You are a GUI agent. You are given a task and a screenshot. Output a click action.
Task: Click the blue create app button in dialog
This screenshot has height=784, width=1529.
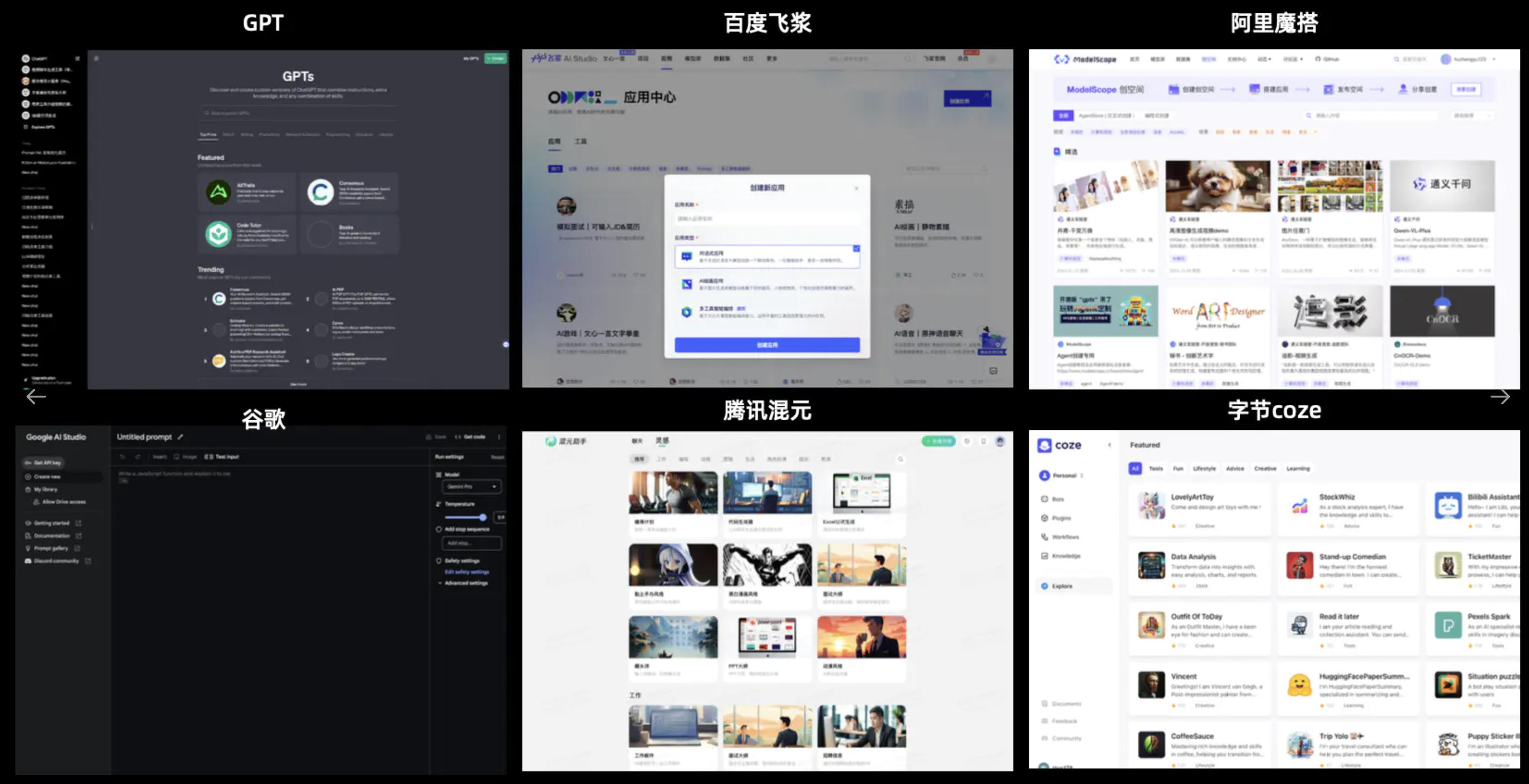[767, 345]
